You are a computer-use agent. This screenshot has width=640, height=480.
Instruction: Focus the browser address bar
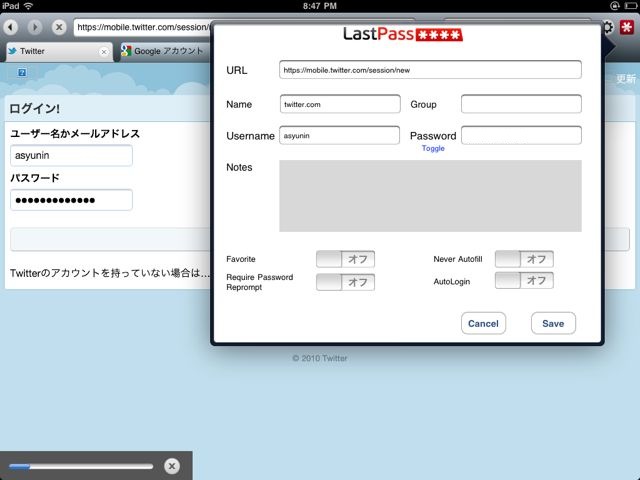point(143,27)
